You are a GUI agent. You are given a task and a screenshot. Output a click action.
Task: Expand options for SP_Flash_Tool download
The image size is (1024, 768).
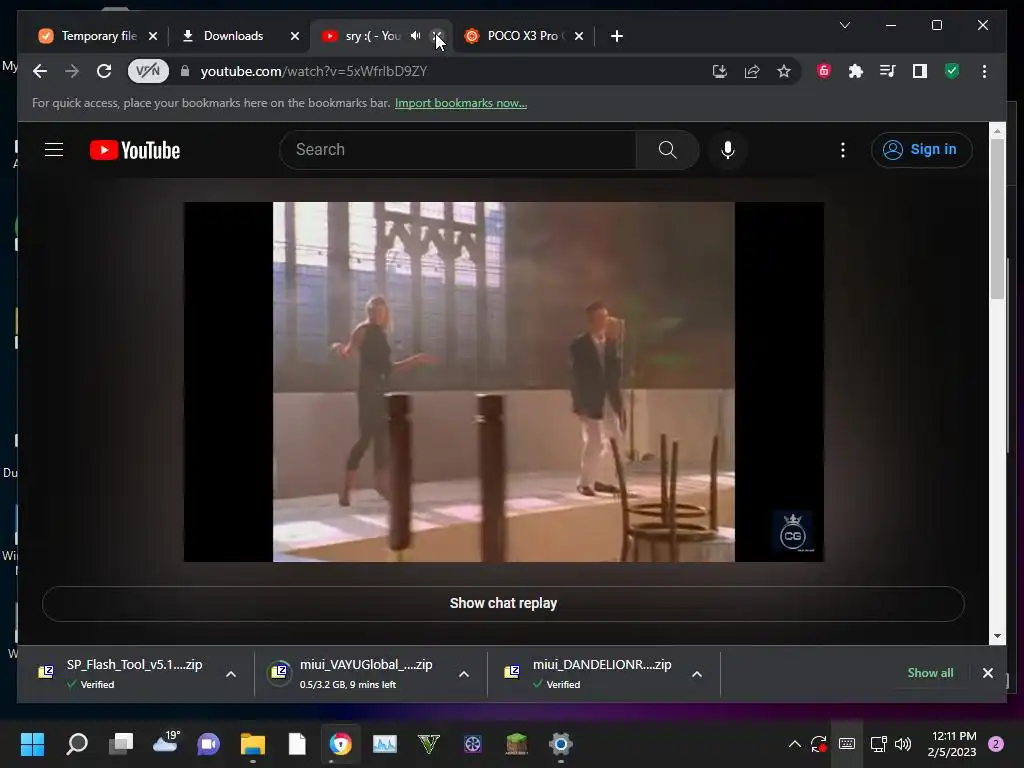coord(231,674)
